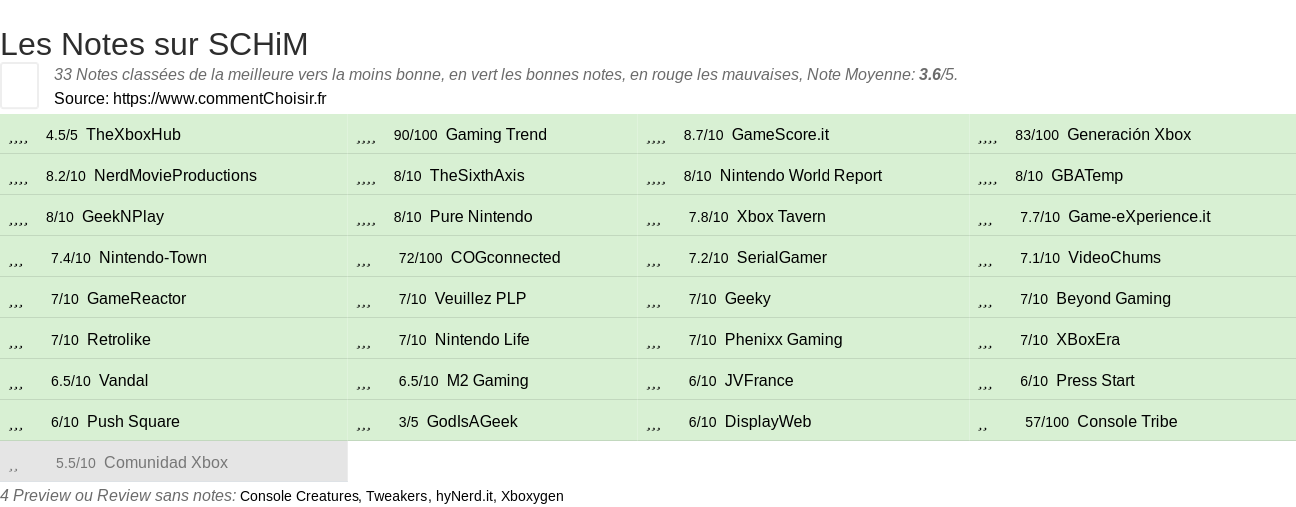Open the Generación Xbox review
The image size is (1296, 507).
click(x=1129, y=135)
